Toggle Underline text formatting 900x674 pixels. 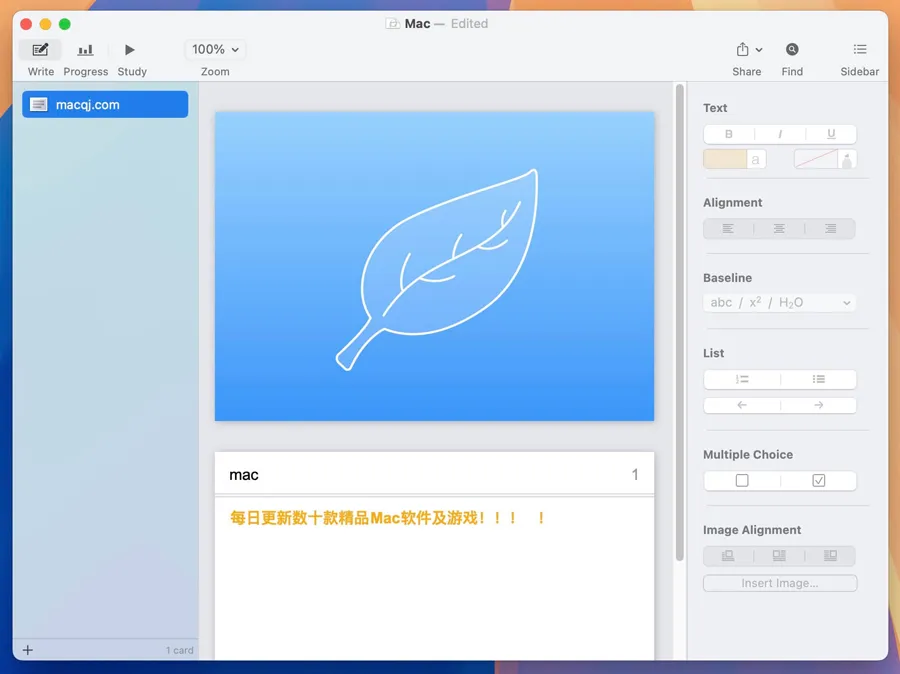click(831, 134)
